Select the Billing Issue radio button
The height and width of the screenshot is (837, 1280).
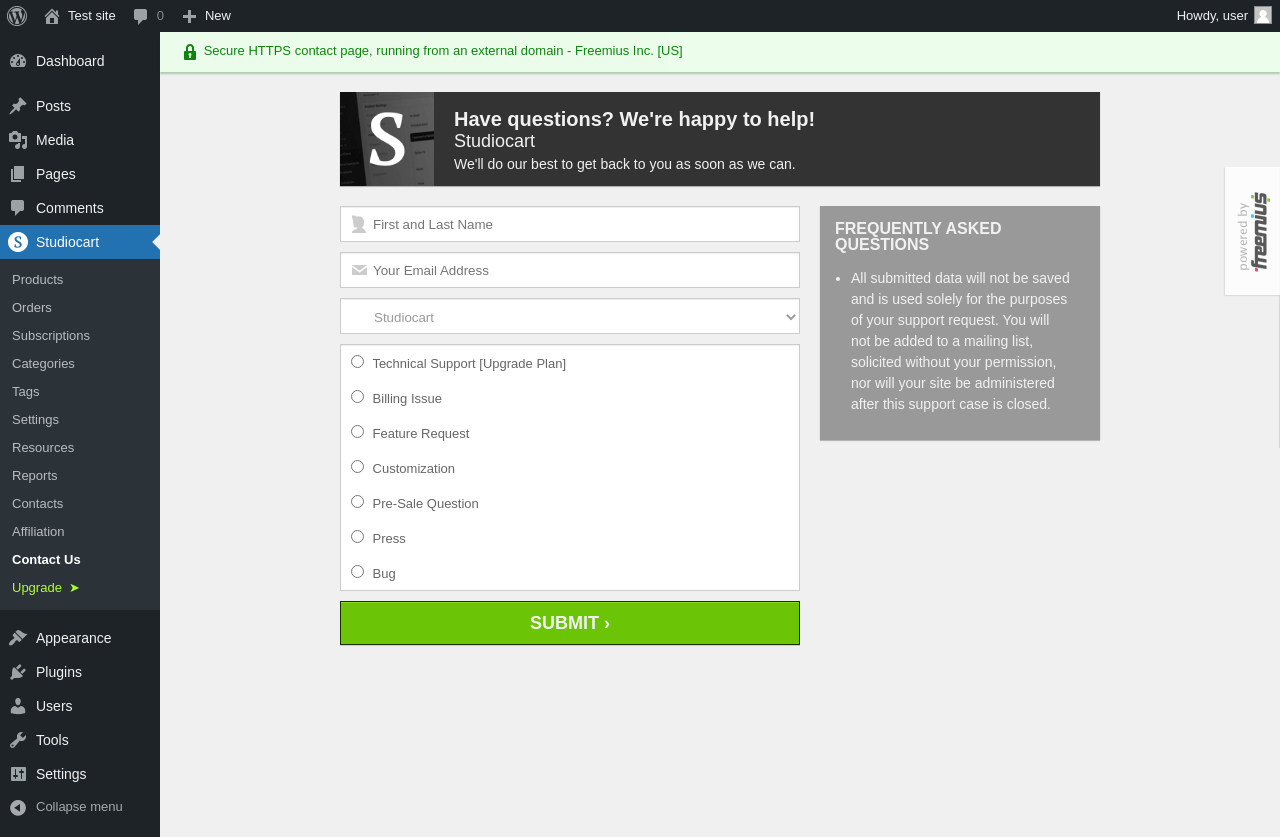[x=358, y=397]
